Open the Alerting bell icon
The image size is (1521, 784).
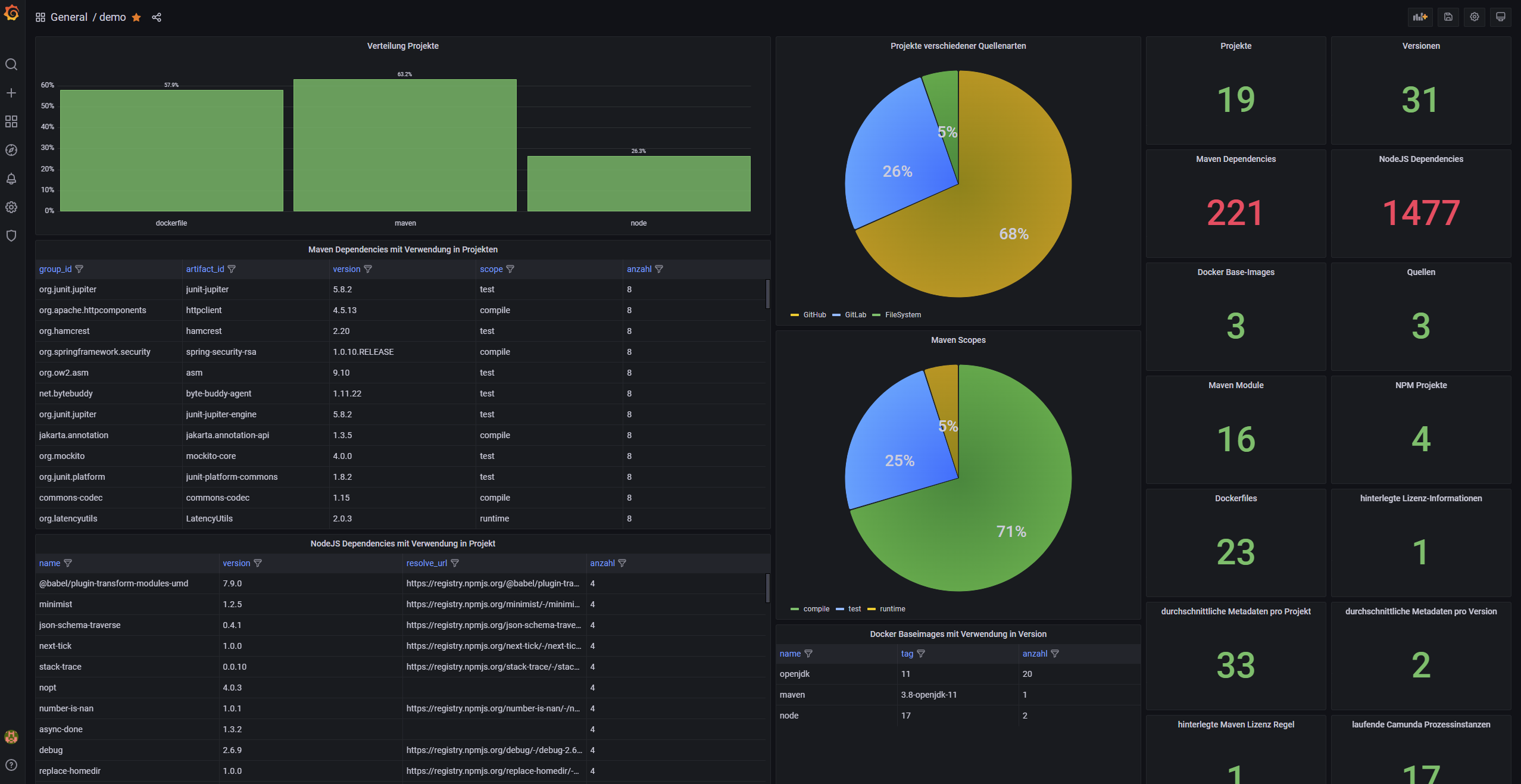pyautogui.click(x=11, y=179)
